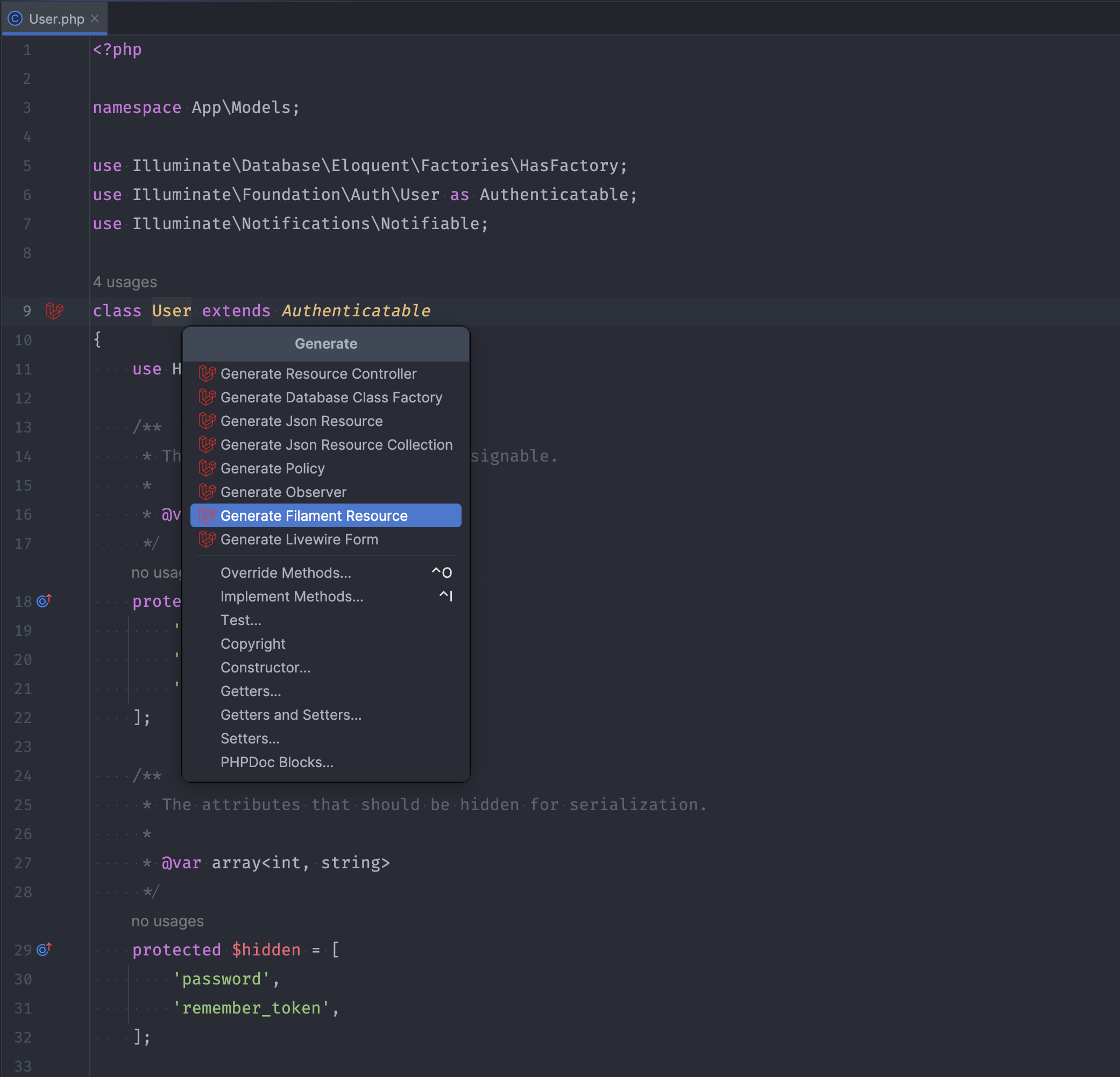The height and width of the screenshot is (1077, 1120).
Task: Close the User.php editor tab
Action: point(95,18)
